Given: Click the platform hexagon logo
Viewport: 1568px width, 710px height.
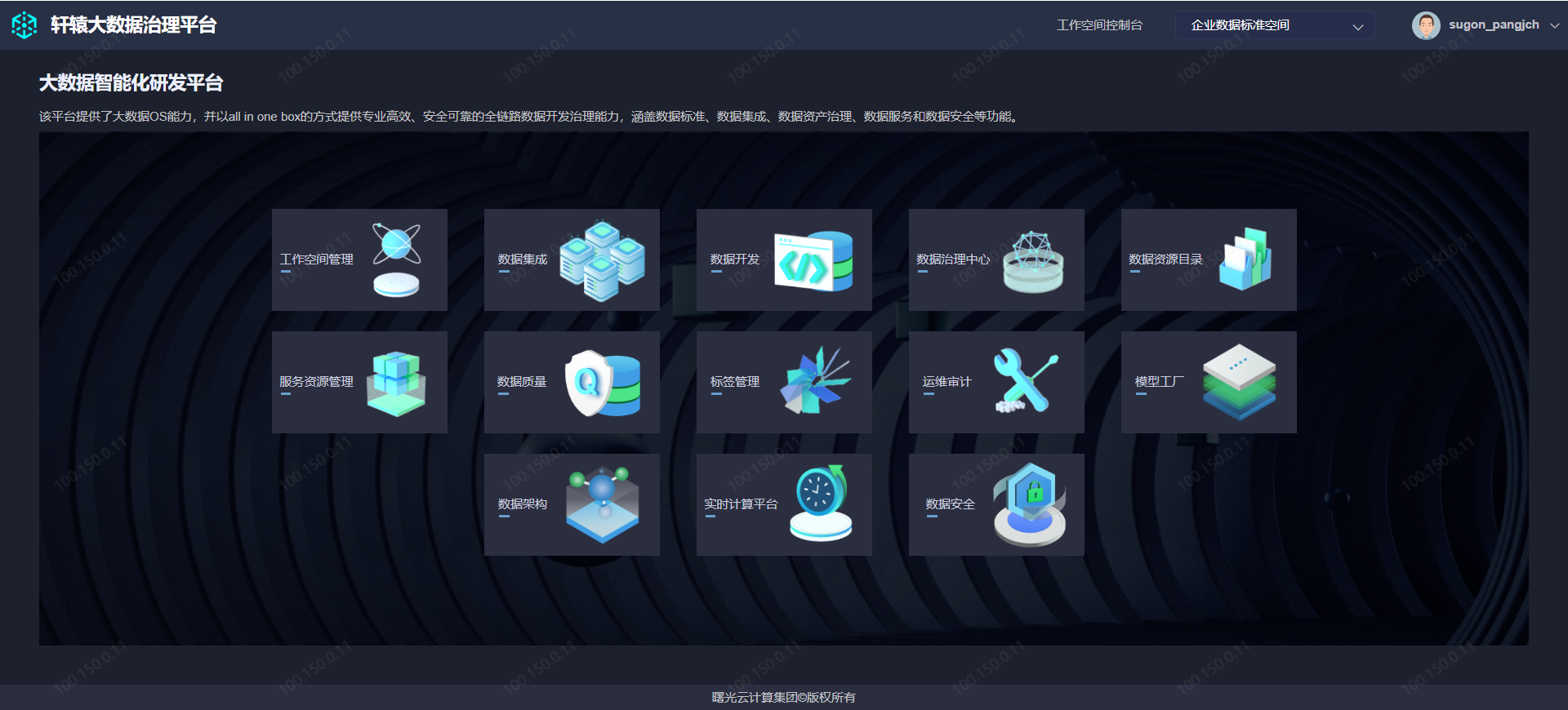Looking at the screenshot, I should pos(24,25).
